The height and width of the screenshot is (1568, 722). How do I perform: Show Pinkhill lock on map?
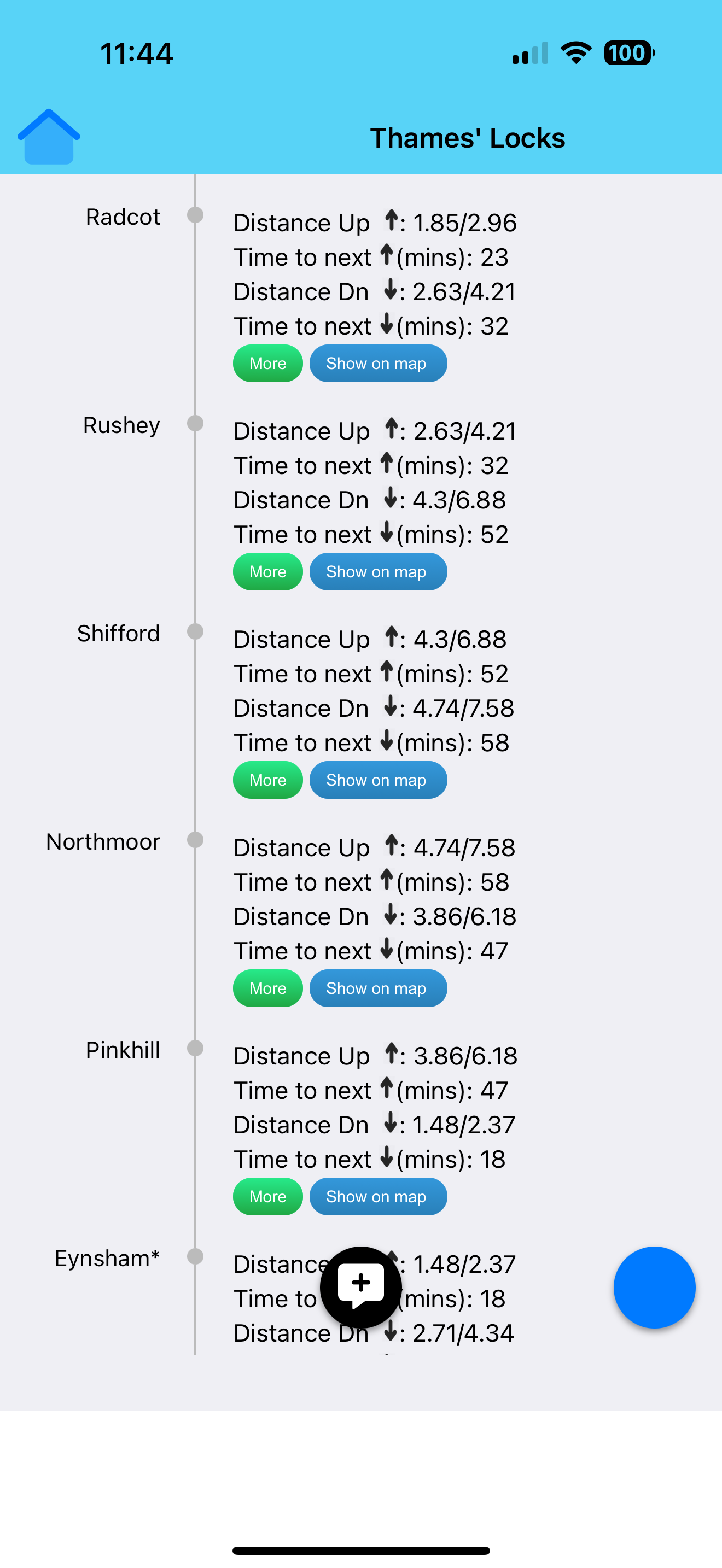[378, 1196]
